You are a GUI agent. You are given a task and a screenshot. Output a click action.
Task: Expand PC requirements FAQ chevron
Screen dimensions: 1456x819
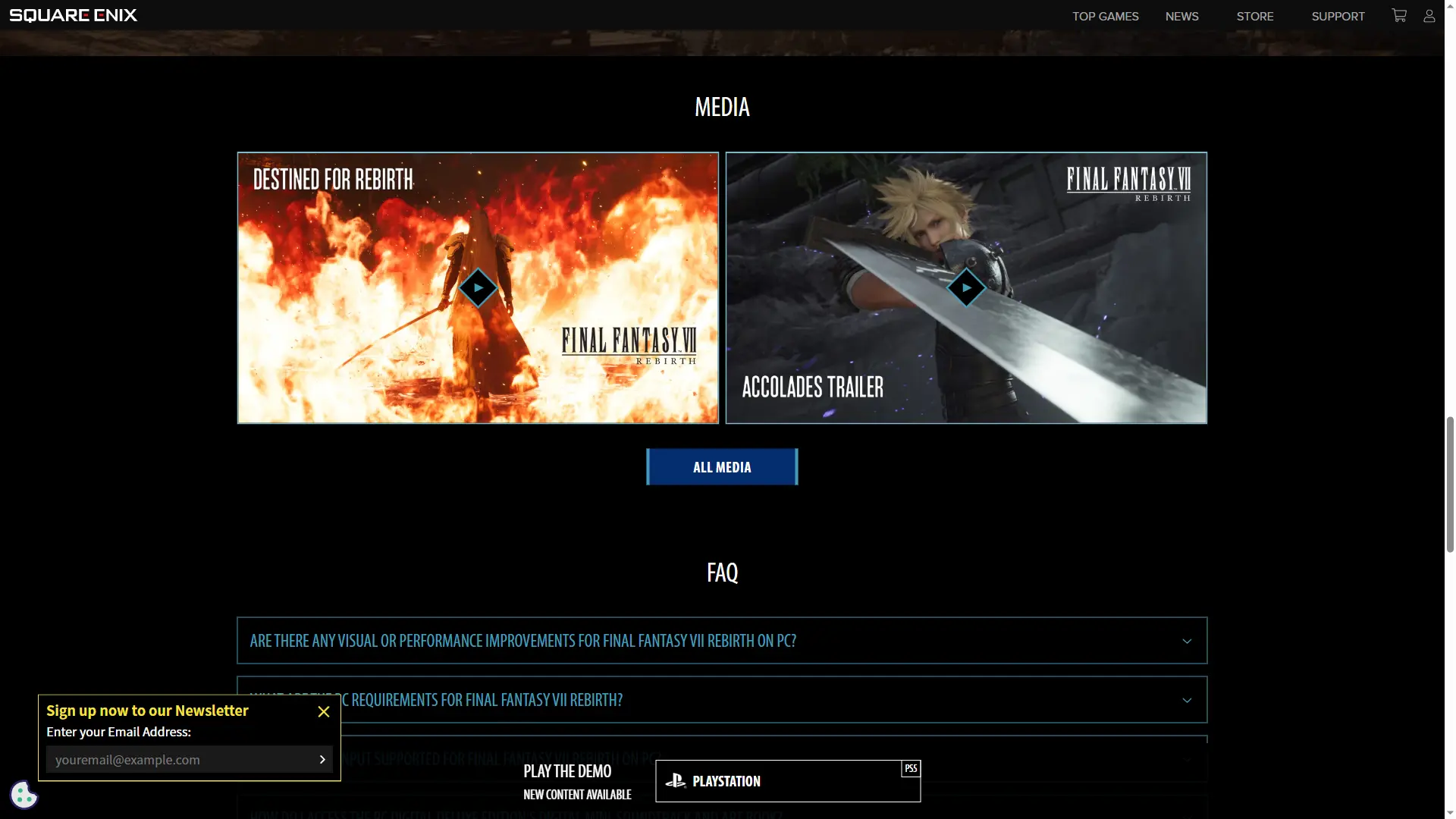click(1187, 700)
